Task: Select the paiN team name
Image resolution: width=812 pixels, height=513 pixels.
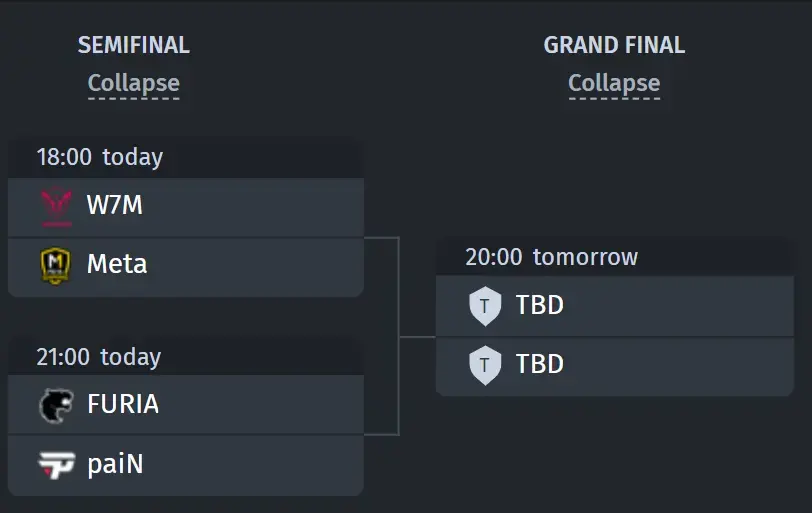Action: coord(115,464)
